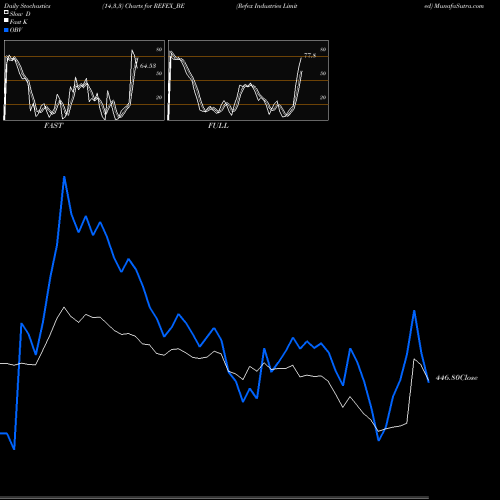Image resolution: width=500 pixels, height=500 pixels.
Task: Click the Slow D legend swatch
Action: tap(6, 13)
